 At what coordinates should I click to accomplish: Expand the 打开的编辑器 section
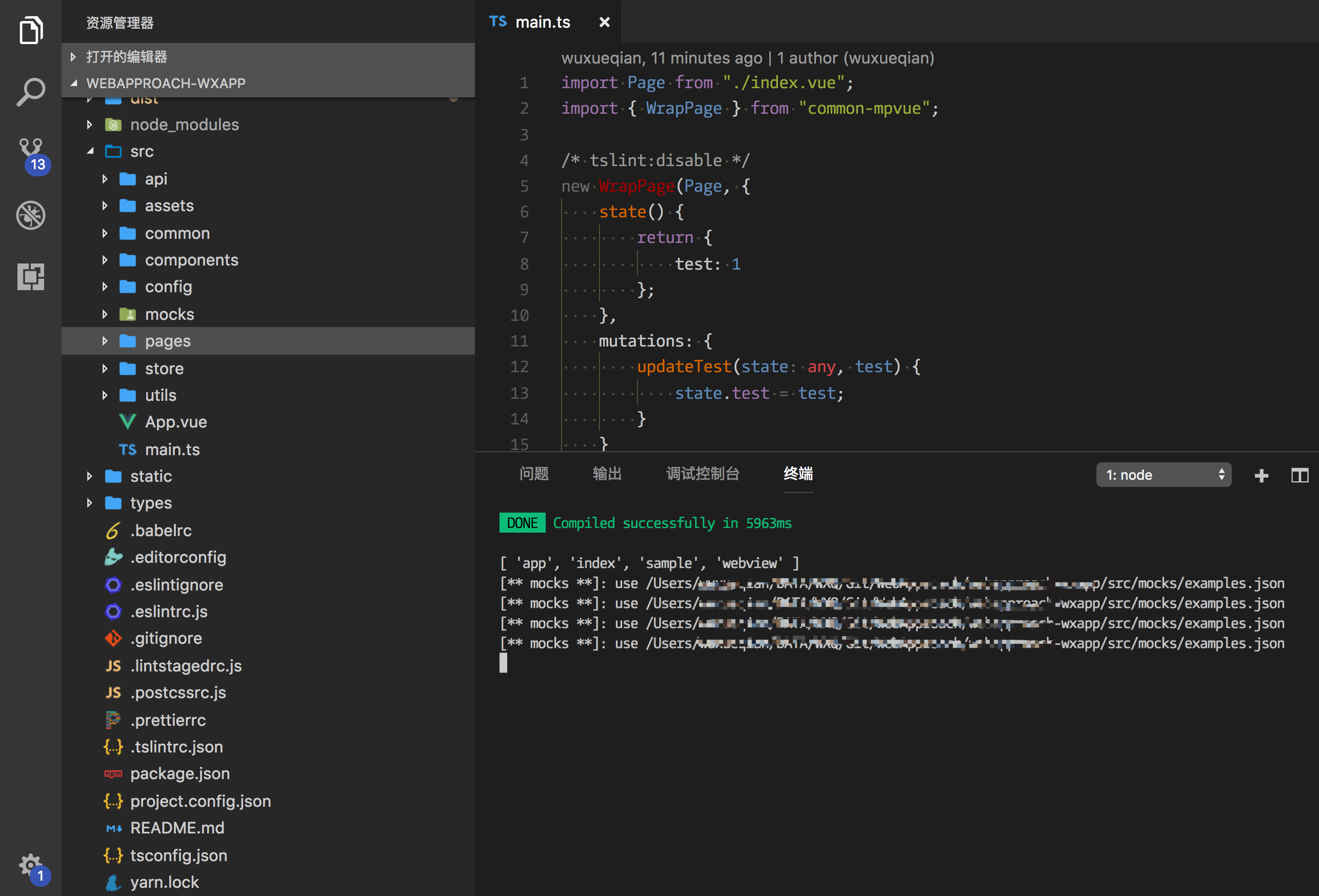pyautogui.click(x=126, y=57)
